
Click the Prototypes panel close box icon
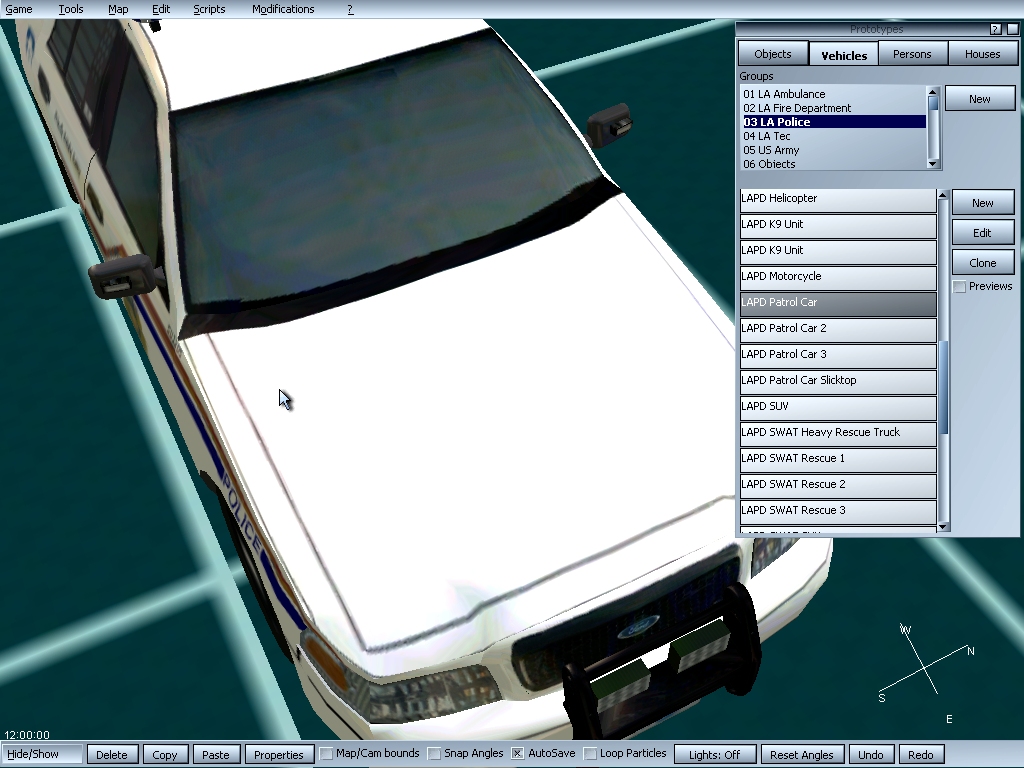[1012, 29]
